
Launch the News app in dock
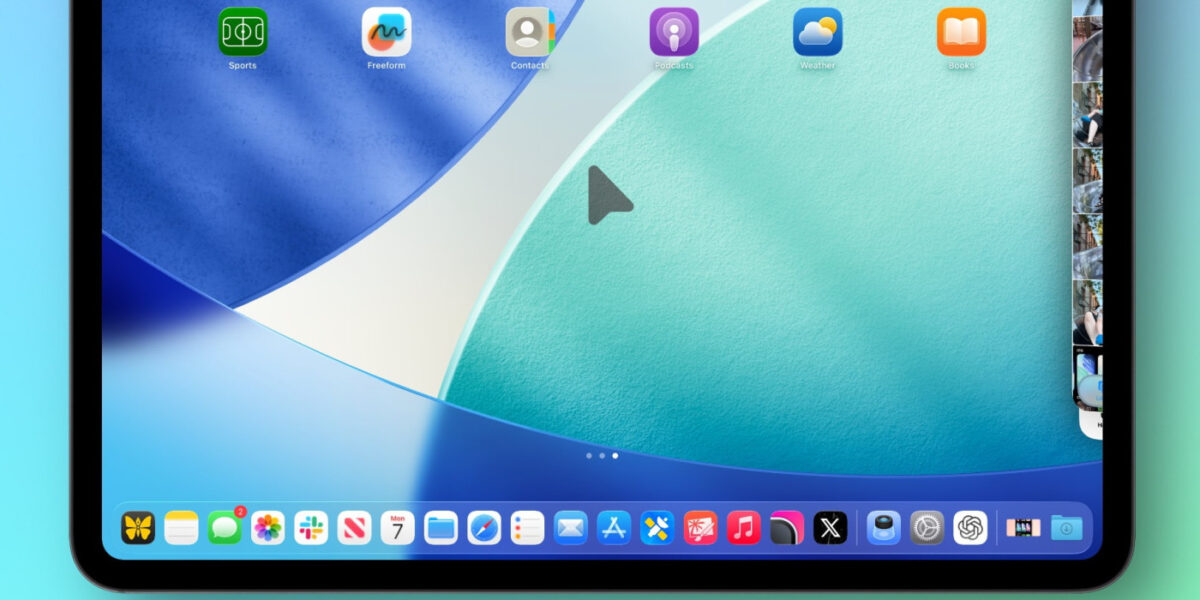pyautogui.click(x=354, y=527)
